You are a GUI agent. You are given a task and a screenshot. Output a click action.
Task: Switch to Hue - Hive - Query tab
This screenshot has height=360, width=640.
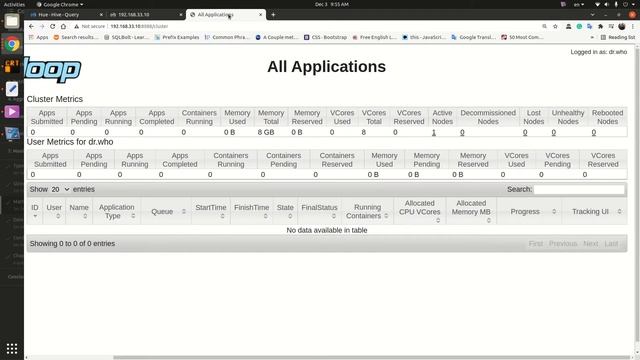[x=65, y=15]
